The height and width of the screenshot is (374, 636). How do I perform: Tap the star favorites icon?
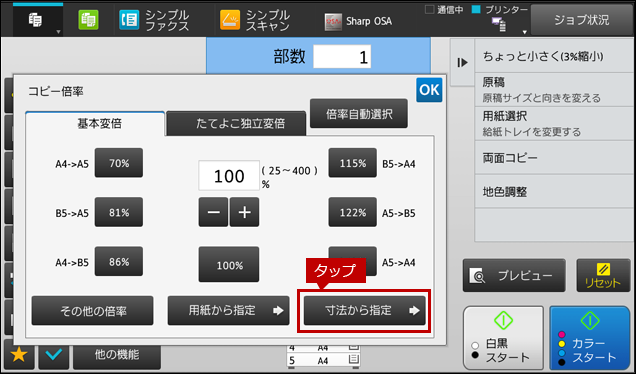click(x=19, y=355)
